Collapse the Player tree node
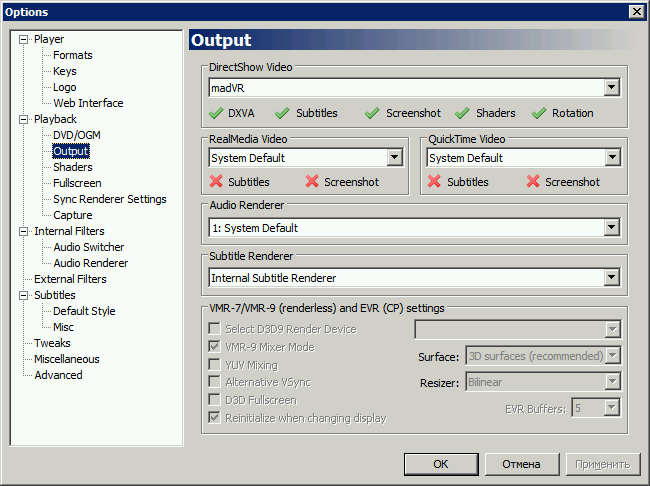Viewport: 650px width, 486px height. pos(24,39)
